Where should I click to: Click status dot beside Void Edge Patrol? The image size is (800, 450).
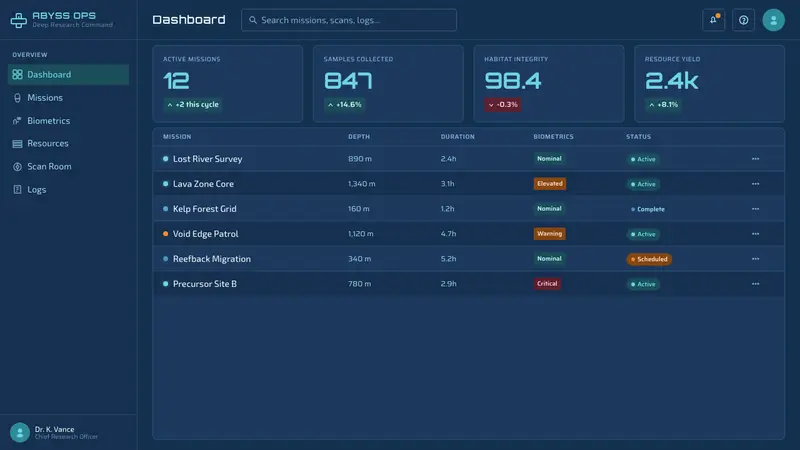click(x=165, y=234)
